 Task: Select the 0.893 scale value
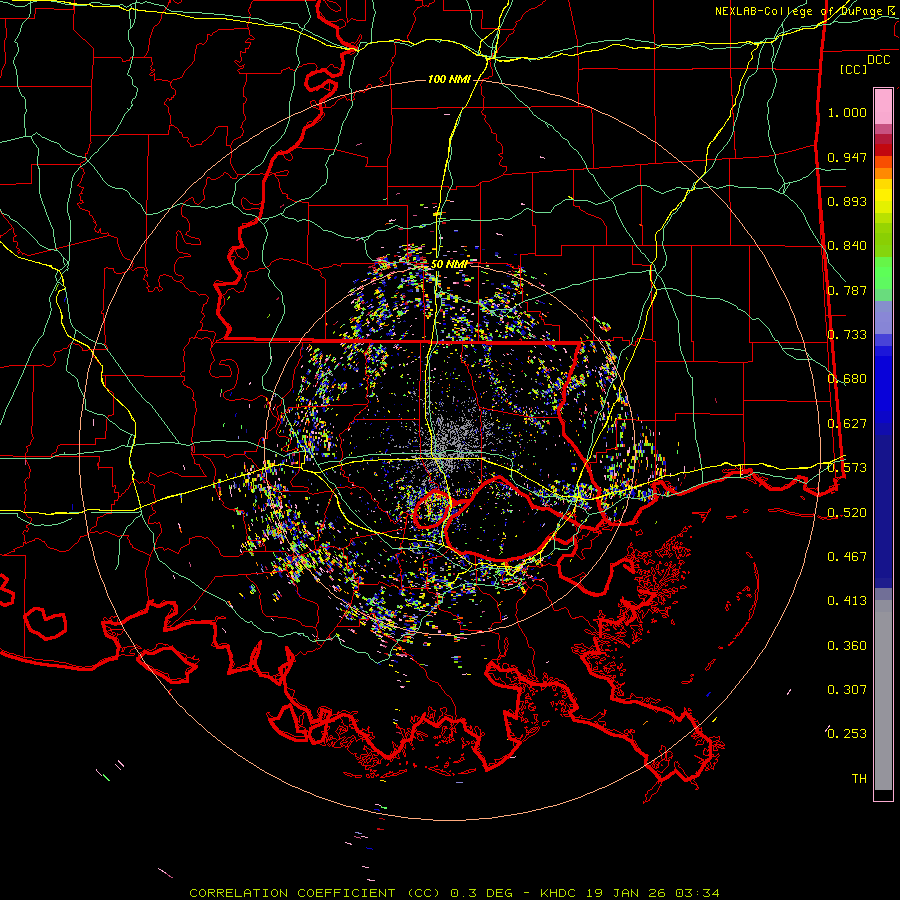pos(847,201)
